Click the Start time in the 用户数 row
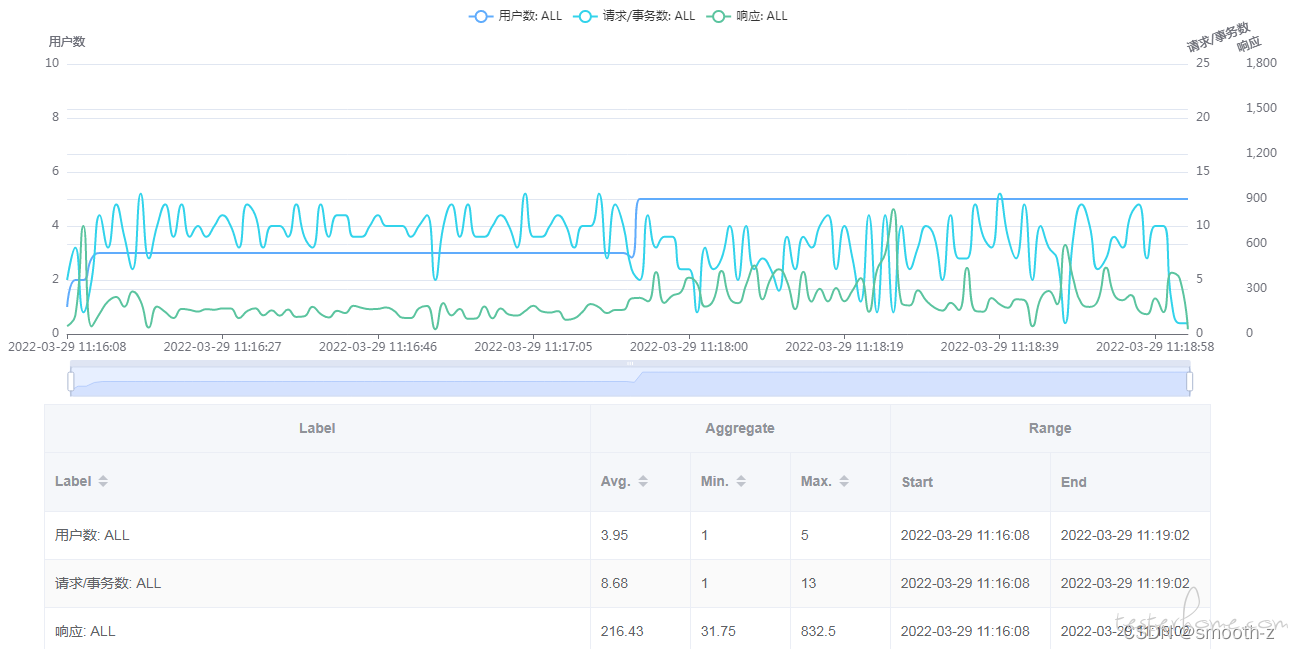1290x649 pixels. tap(965, 535)
